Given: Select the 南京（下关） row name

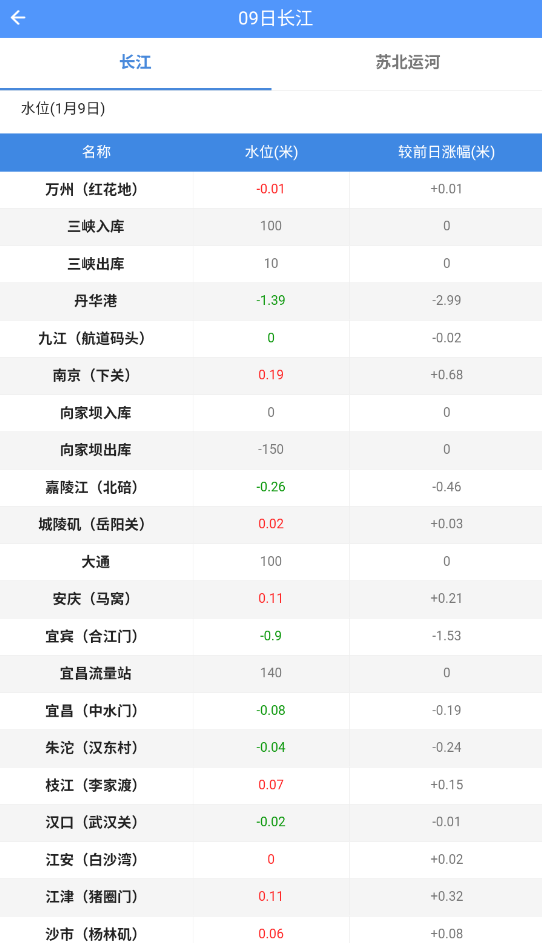Looking at the screenshot, I should (x=92, y=376).
